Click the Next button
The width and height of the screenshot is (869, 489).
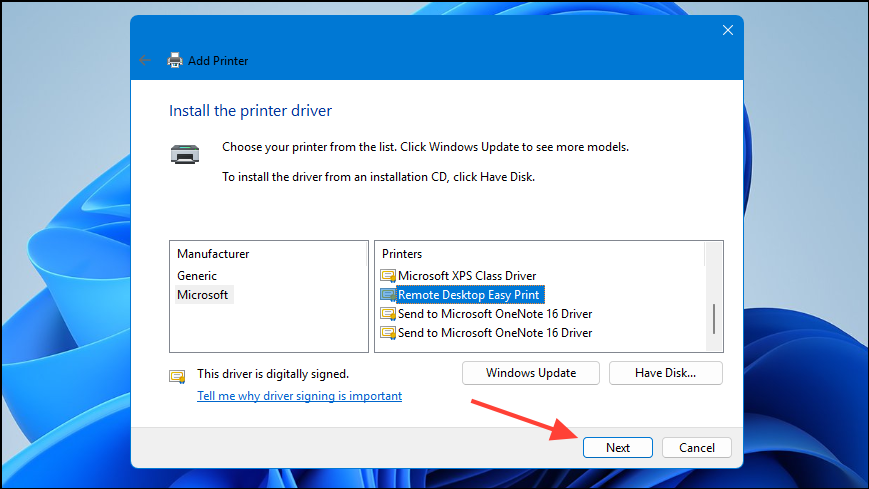(x=617, y=447)
